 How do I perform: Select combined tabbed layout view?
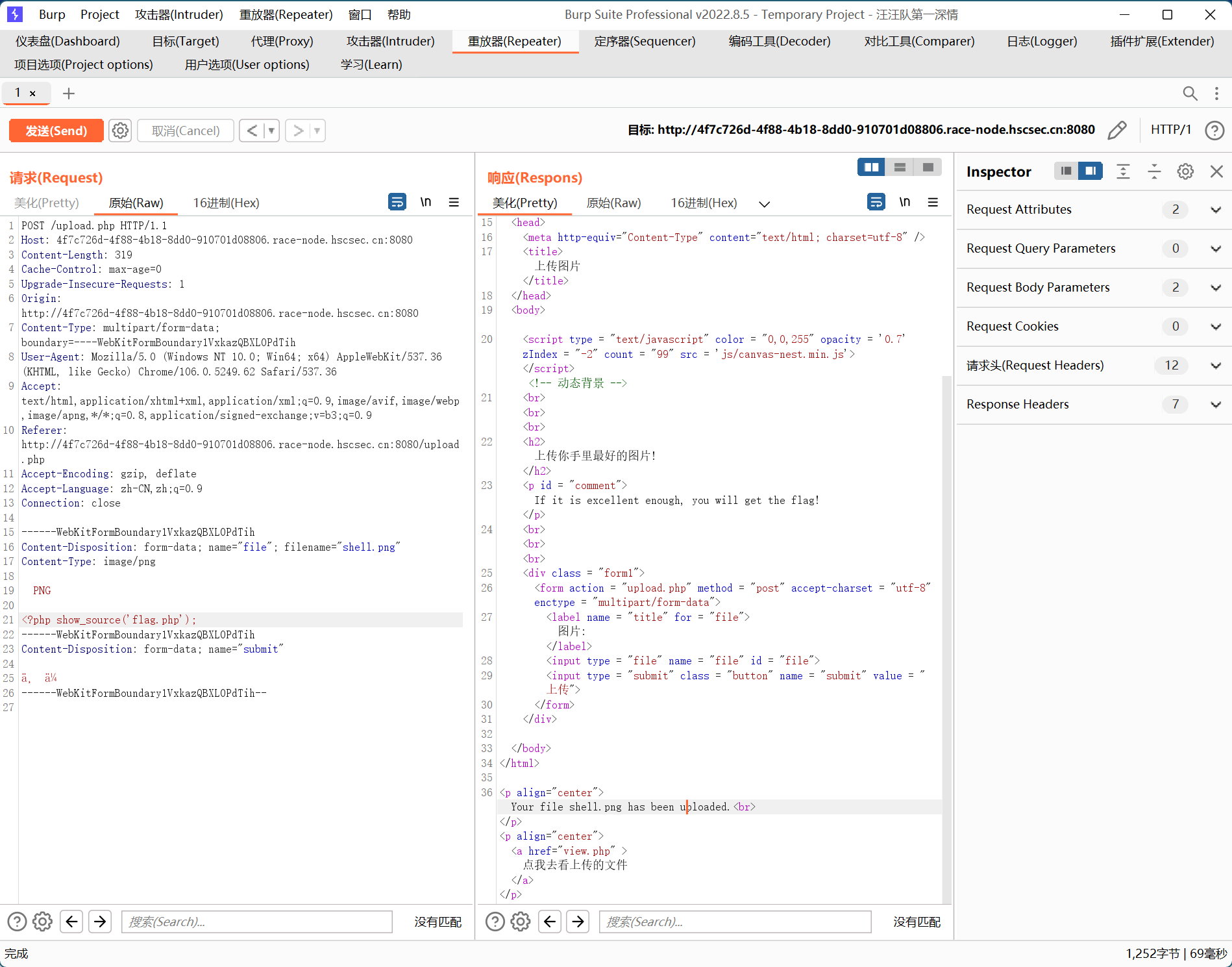click(928, 168)
